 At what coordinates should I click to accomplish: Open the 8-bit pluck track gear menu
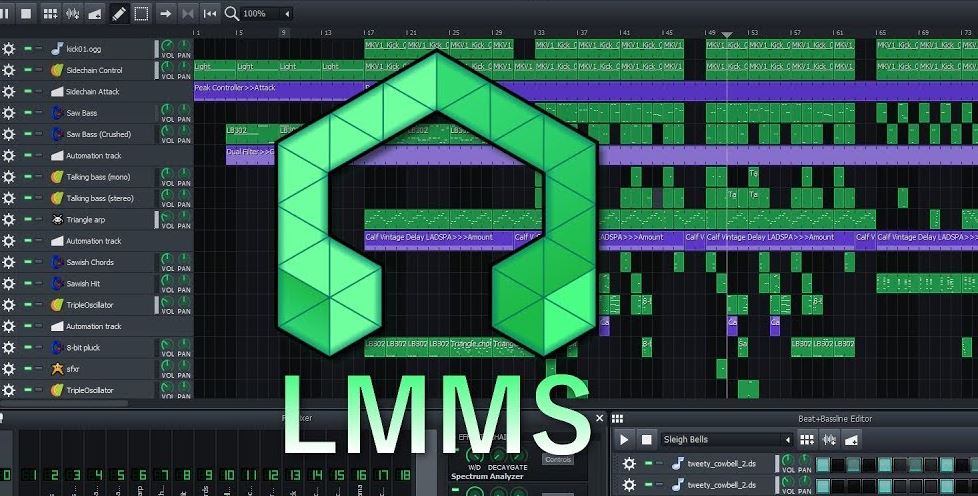[8, 348]
